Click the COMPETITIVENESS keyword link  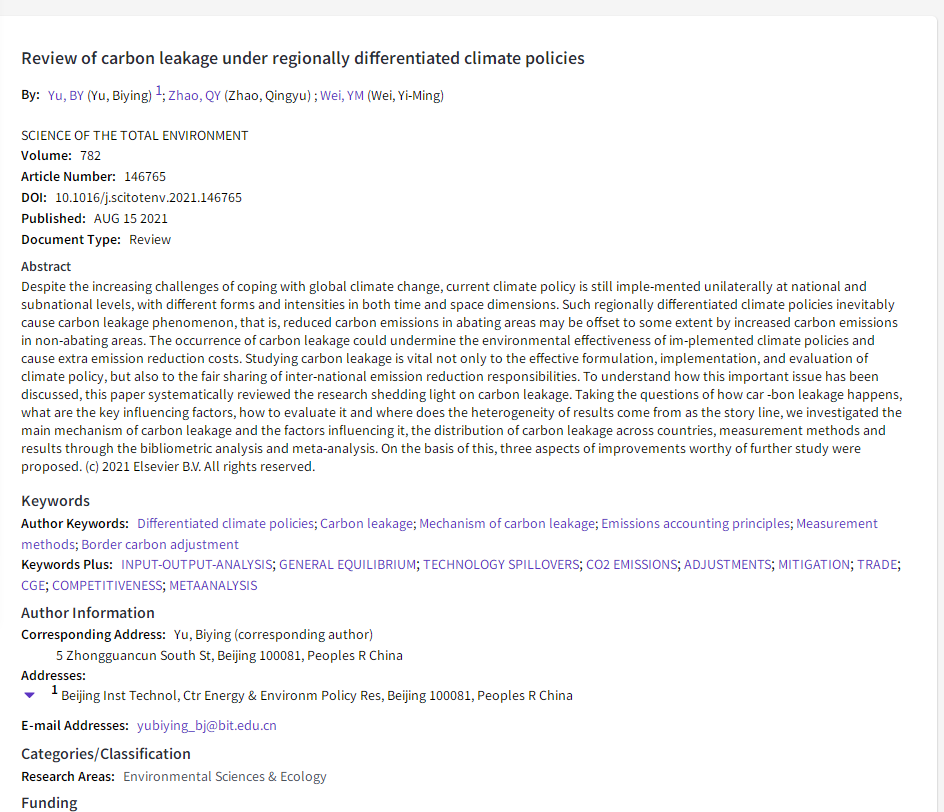tap(107, 586)
